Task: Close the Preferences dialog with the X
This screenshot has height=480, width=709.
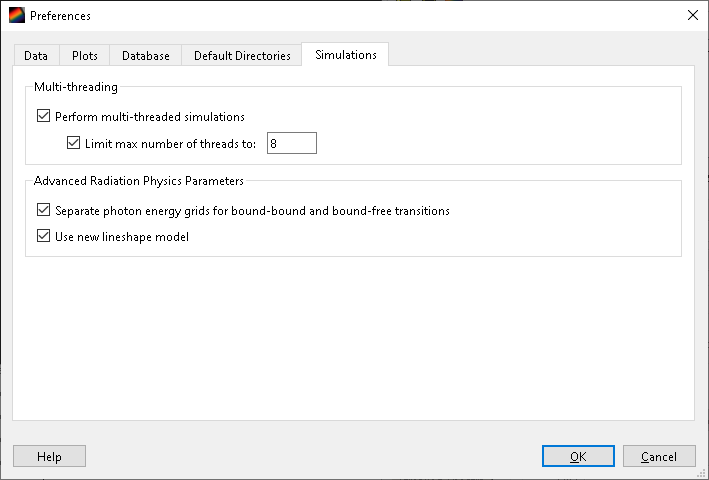Action: tap(692, 15)
